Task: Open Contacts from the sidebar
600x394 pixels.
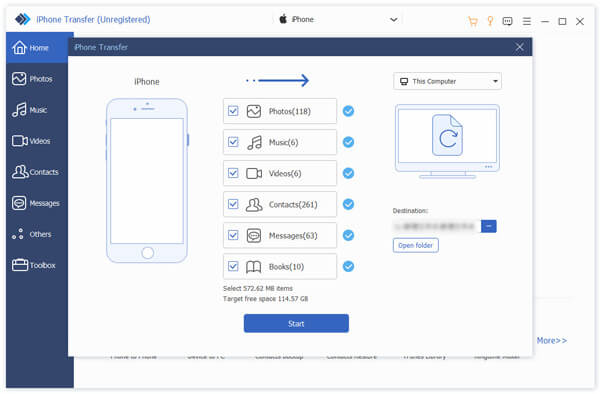Action: click(x=37, y=172)
